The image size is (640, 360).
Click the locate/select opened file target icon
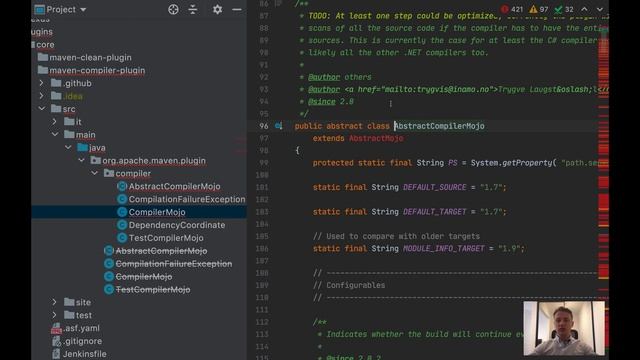coord(173,9)
